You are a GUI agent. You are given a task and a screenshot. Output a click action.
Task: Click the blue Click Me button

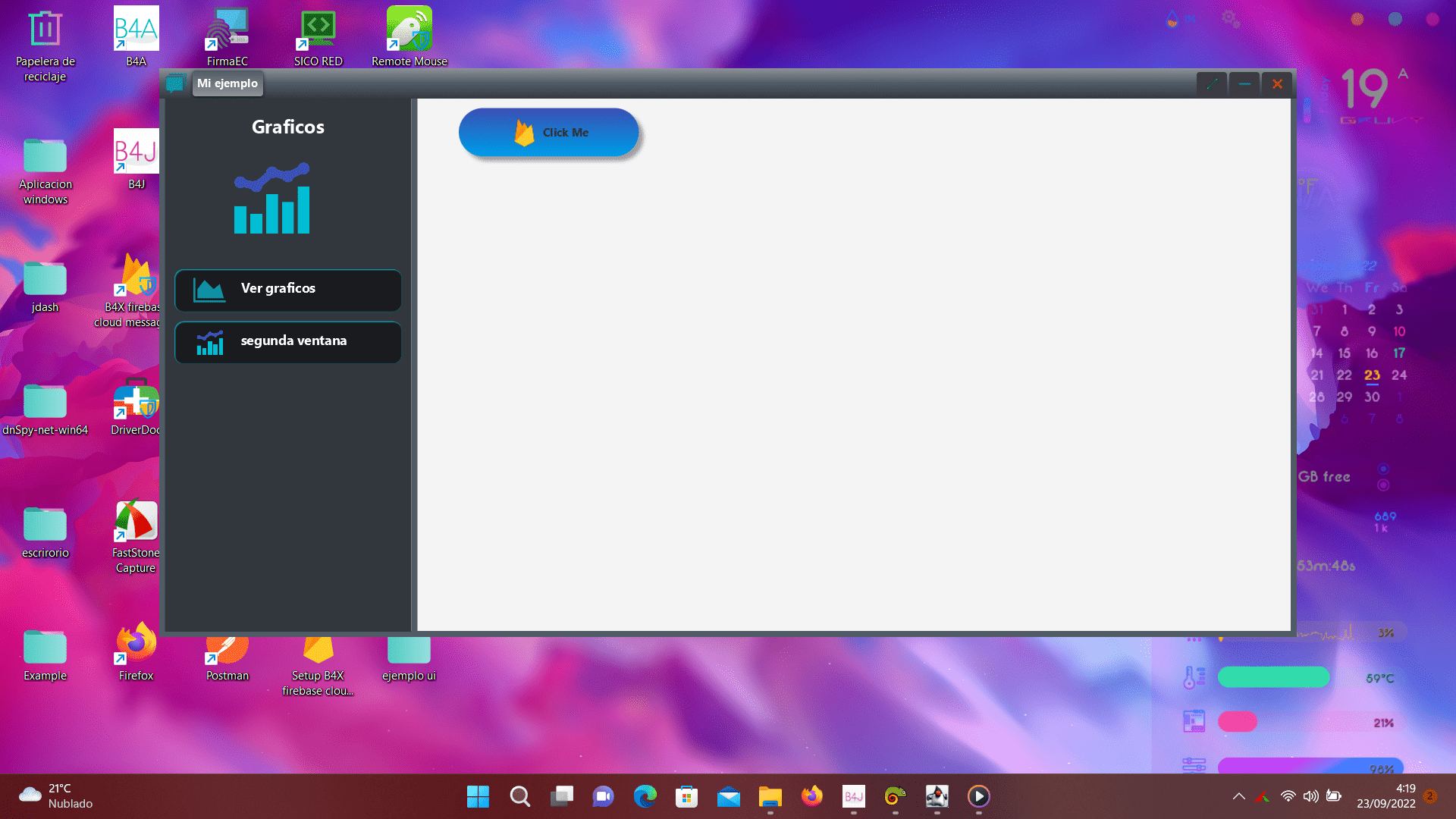(548, 133)
